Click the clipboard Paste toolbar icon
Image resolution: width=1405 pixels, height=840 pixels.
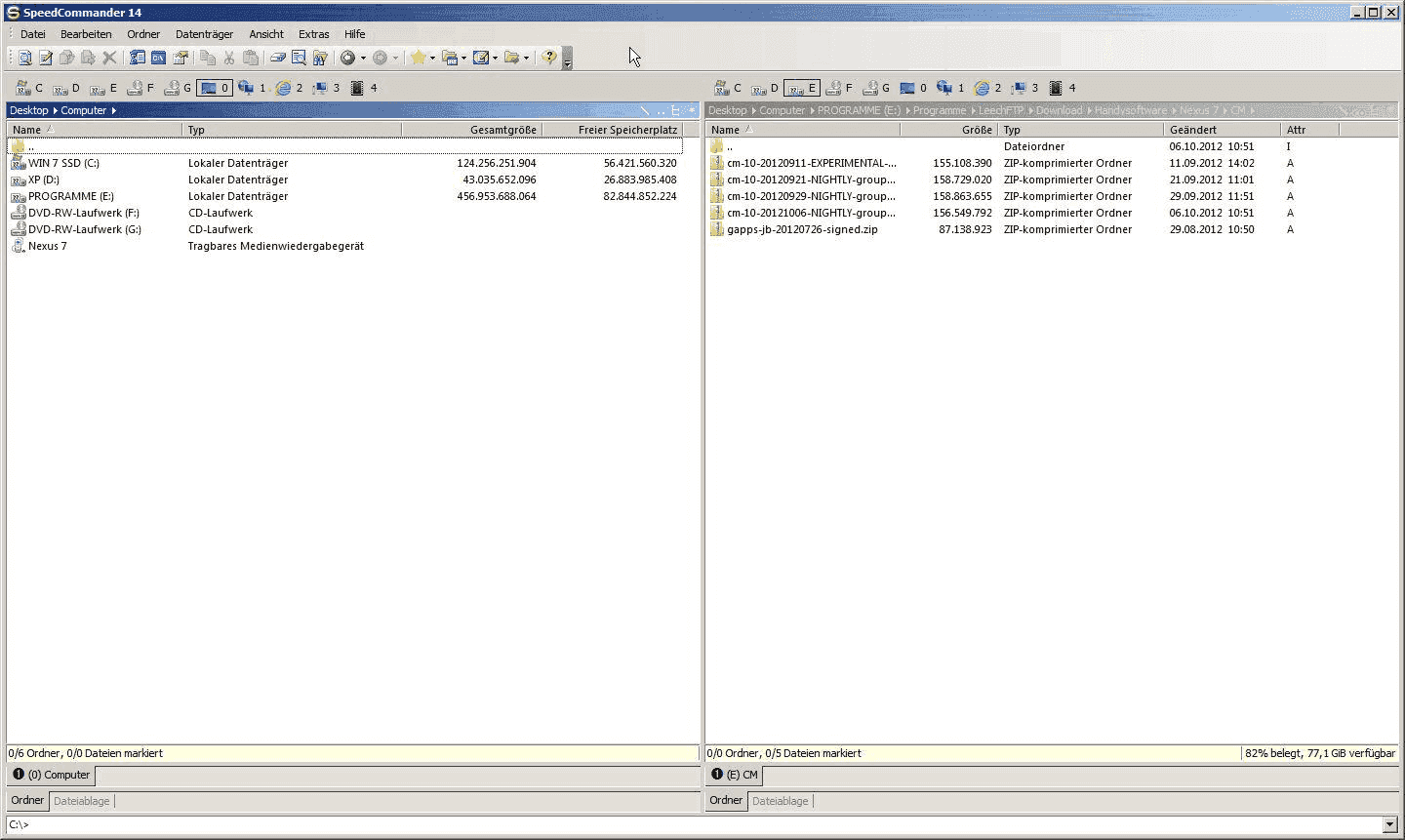coord(251,58)
